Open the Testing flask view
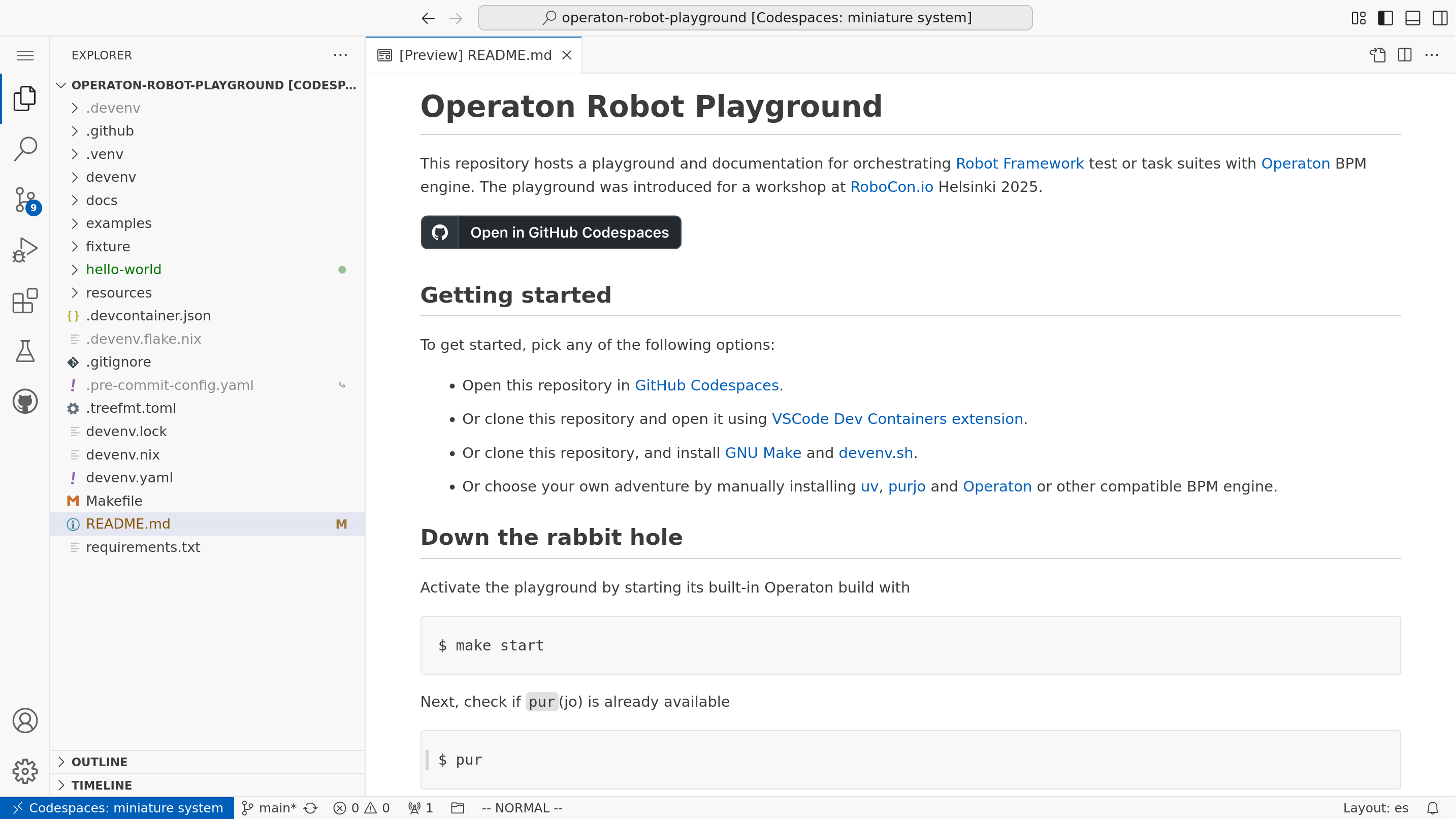 [x=25, y=351]
